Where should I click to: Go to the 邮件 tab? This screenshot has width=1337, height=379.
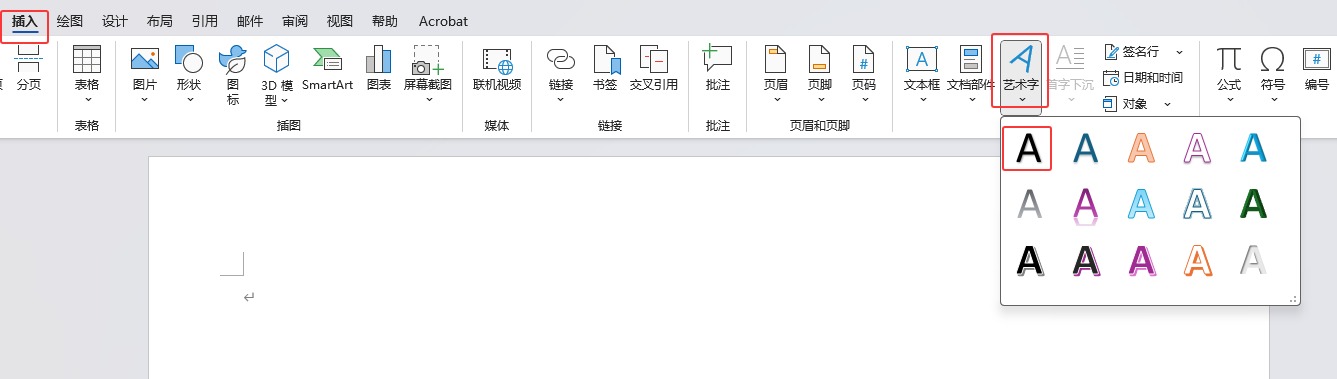(x=250, y=21)
